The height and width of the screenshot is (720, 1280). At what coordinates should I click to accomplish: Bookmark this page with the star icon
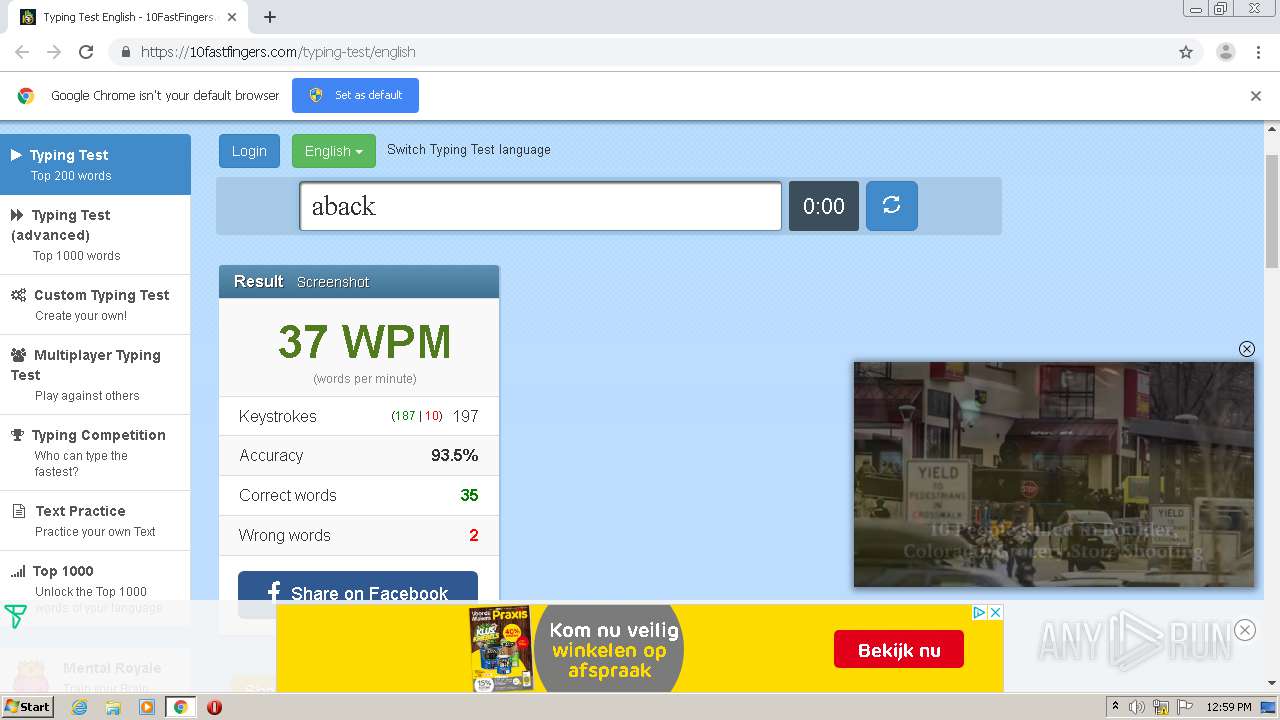pyautogui.click(x=1186, y=52)
